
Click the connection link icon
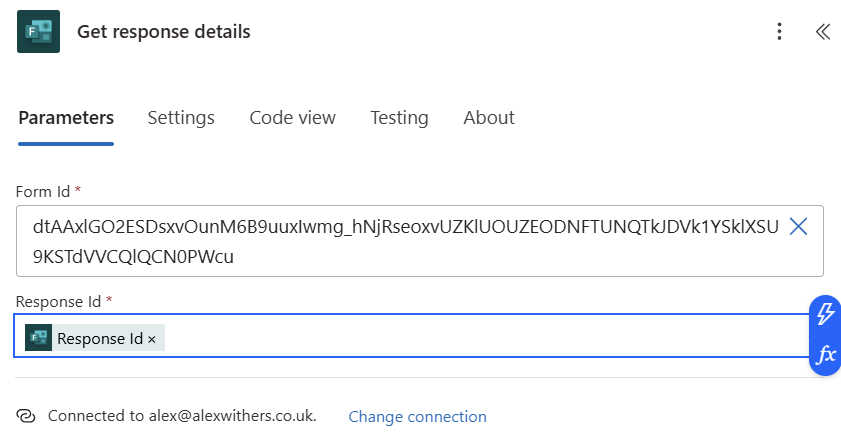(x=27, y=416)
